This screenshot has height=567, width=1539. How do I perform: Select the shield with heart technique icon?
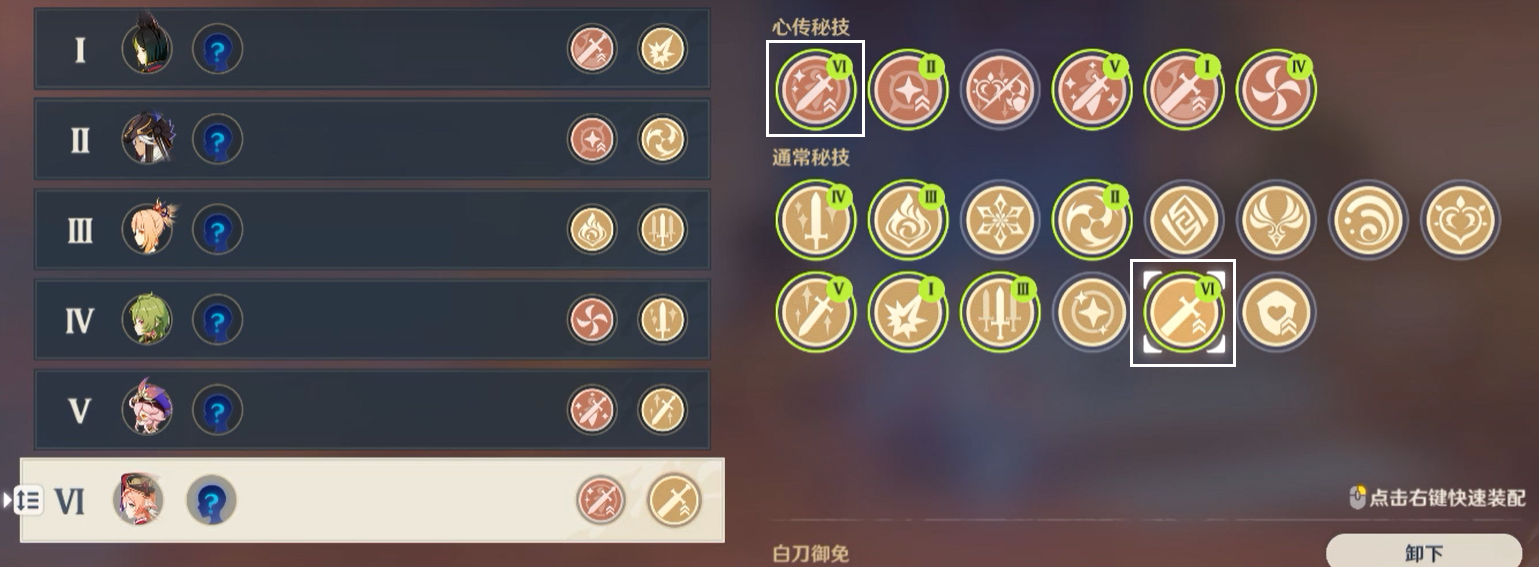1276,312
